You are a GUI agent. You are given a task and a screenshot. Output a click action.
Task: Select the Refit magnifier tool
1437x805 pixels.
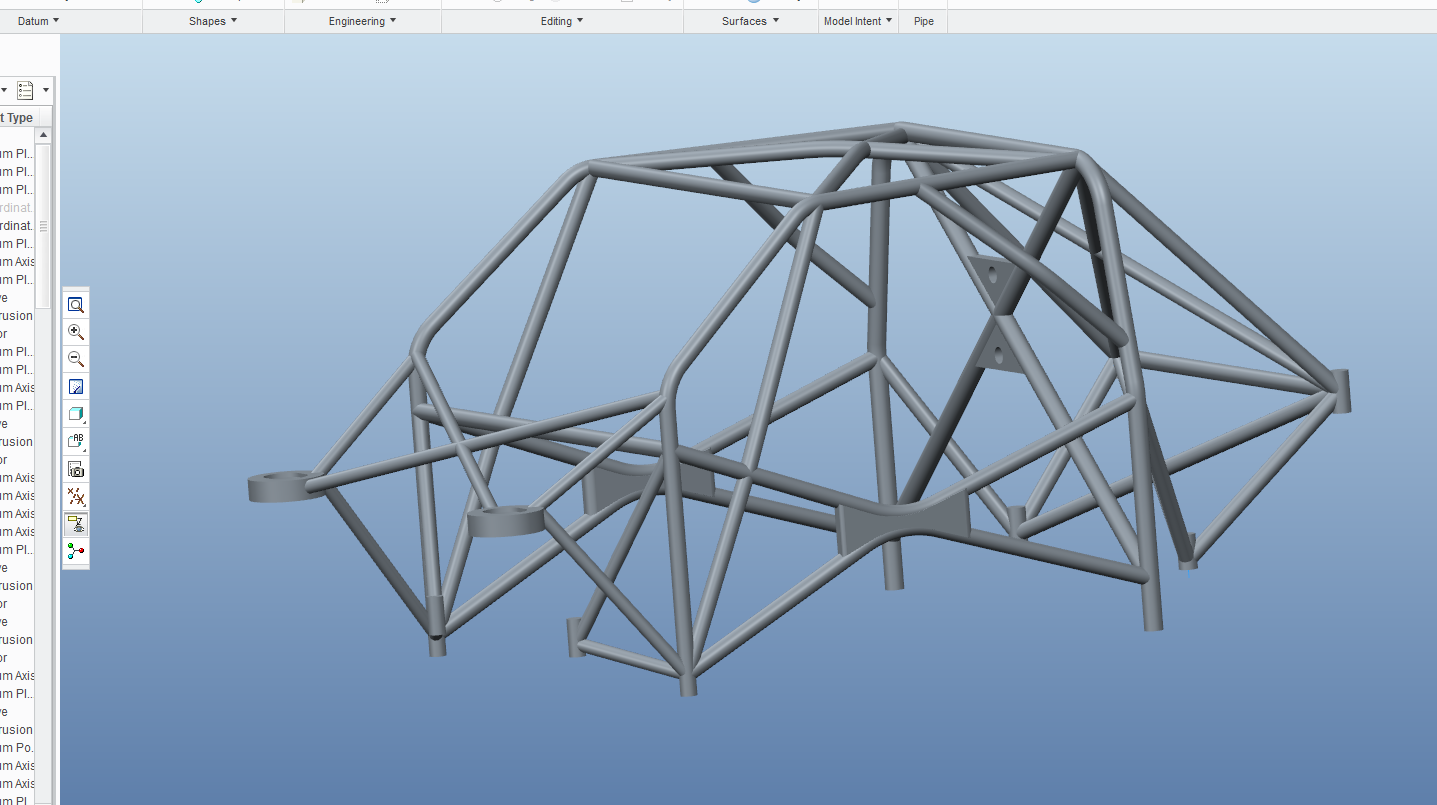[76, 304]
